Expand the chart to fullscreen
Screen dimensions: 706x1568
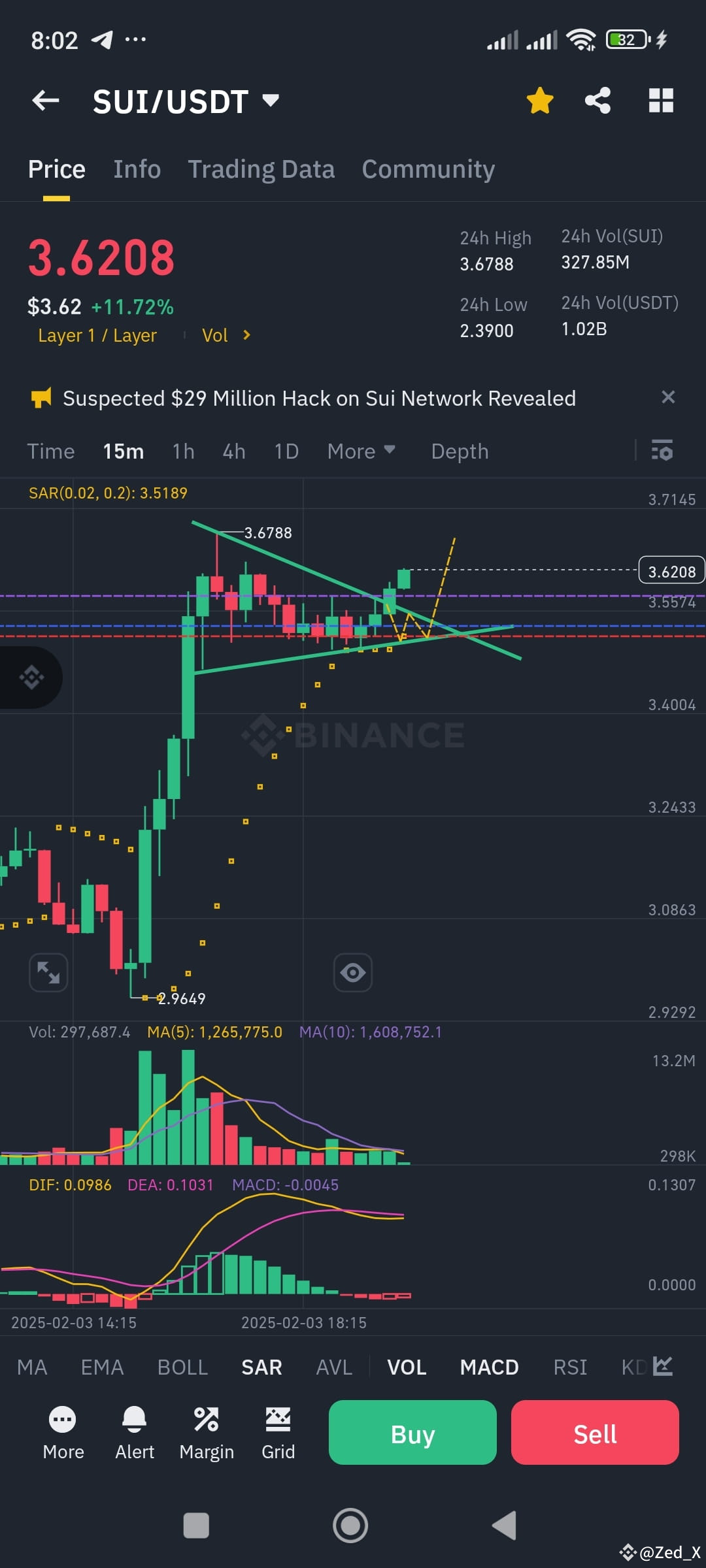pyautogui.click(x=48, y=972)
